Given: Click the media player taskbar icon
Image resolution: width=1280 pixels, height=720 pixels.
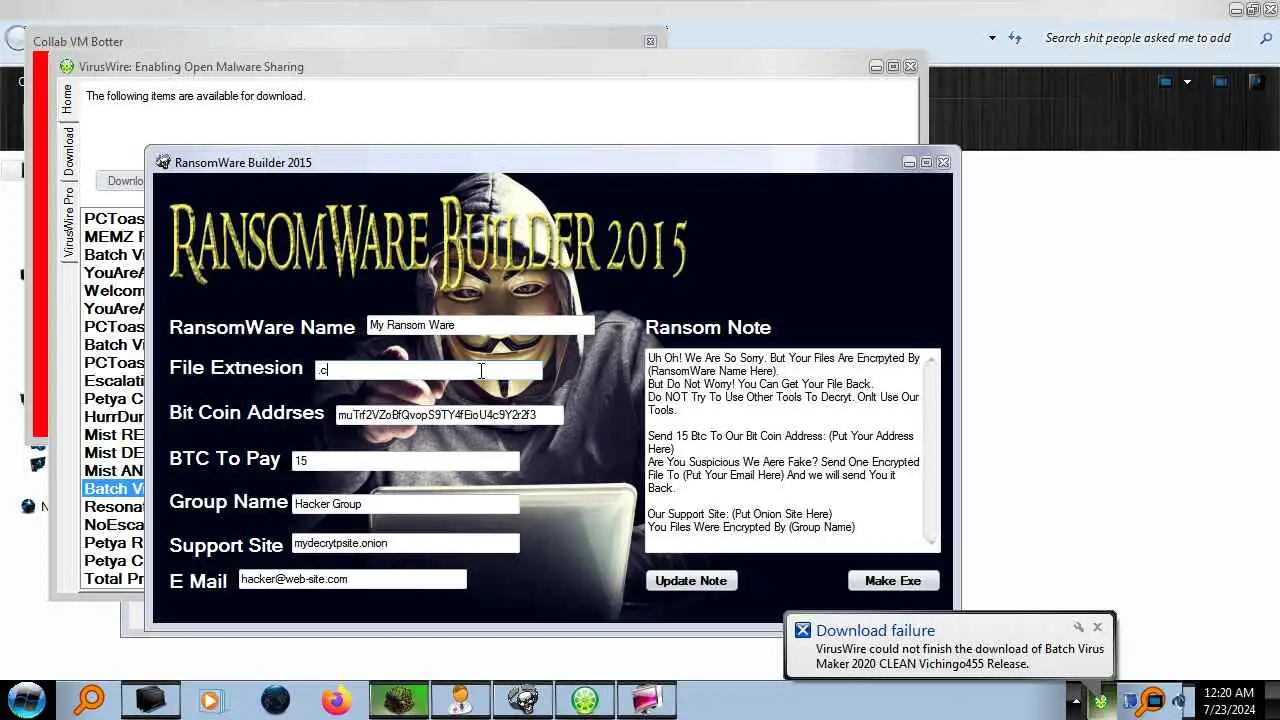Looking at the screenshot, I should 212,700.
